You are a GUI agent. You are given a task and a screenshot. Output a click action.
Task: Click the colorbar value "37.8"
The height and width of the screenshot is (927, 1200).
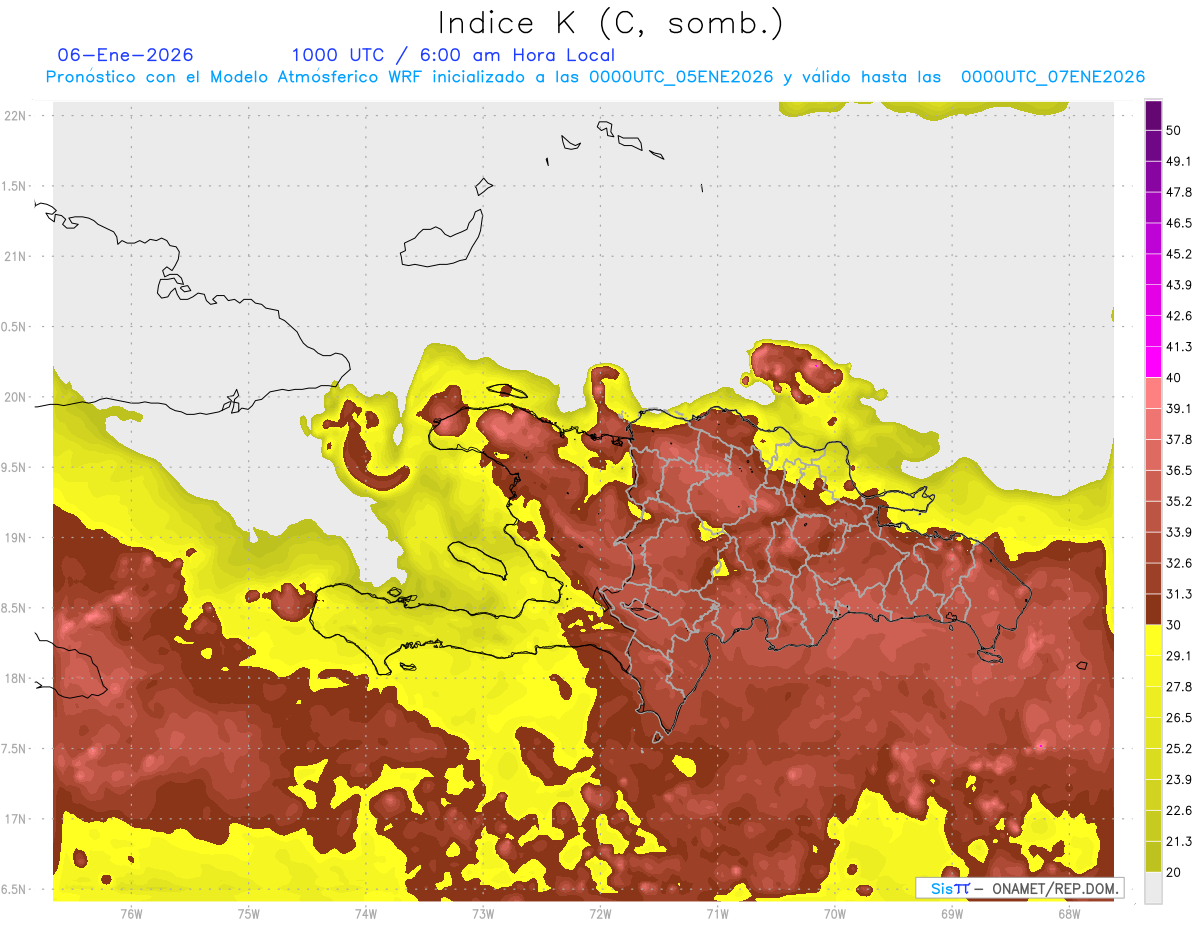click(1180, 440)
